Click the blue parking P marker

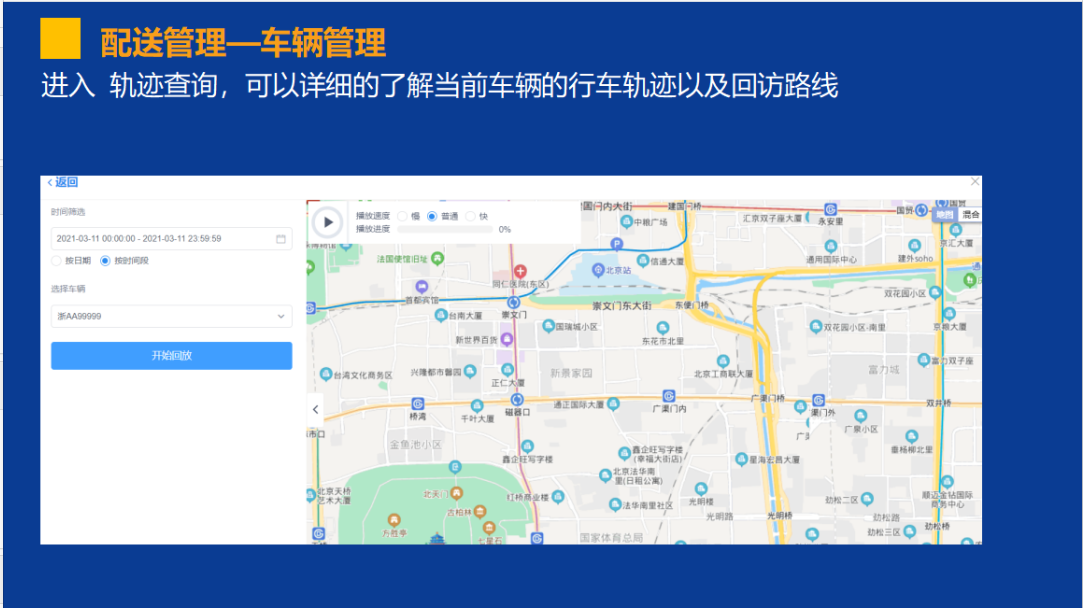pyautogui.click(x=617, y=244)
